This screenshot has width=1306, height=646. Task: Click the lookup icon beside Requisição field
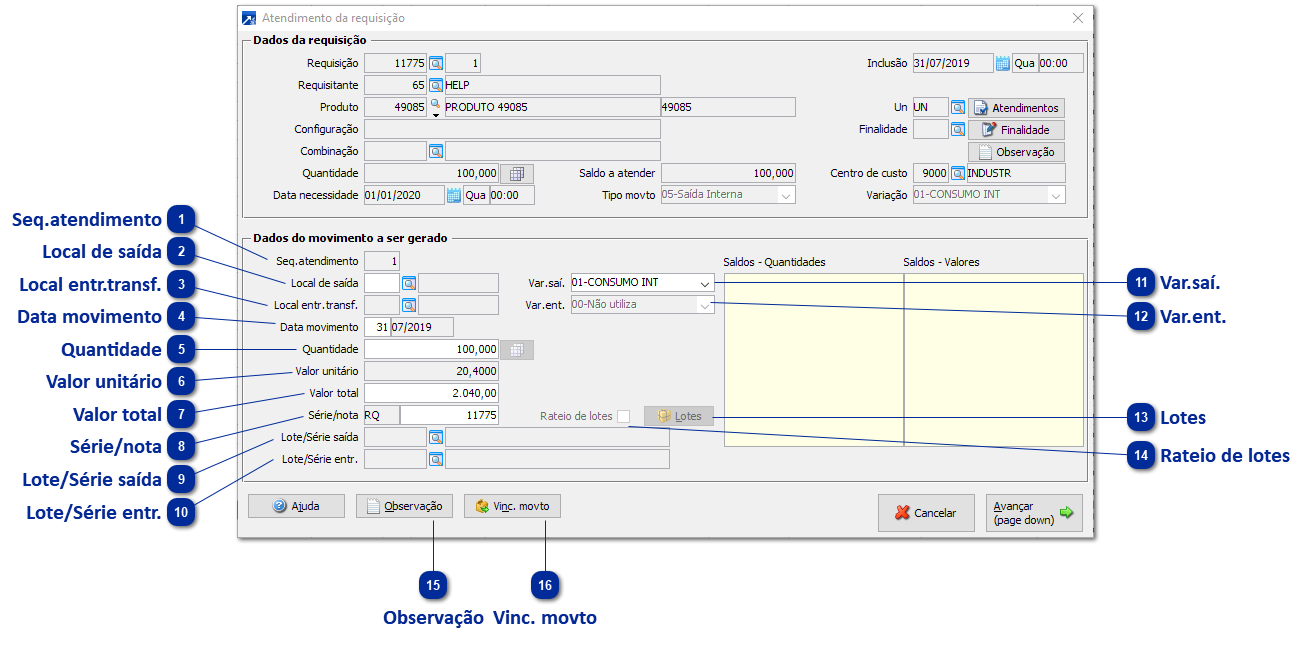436,63
